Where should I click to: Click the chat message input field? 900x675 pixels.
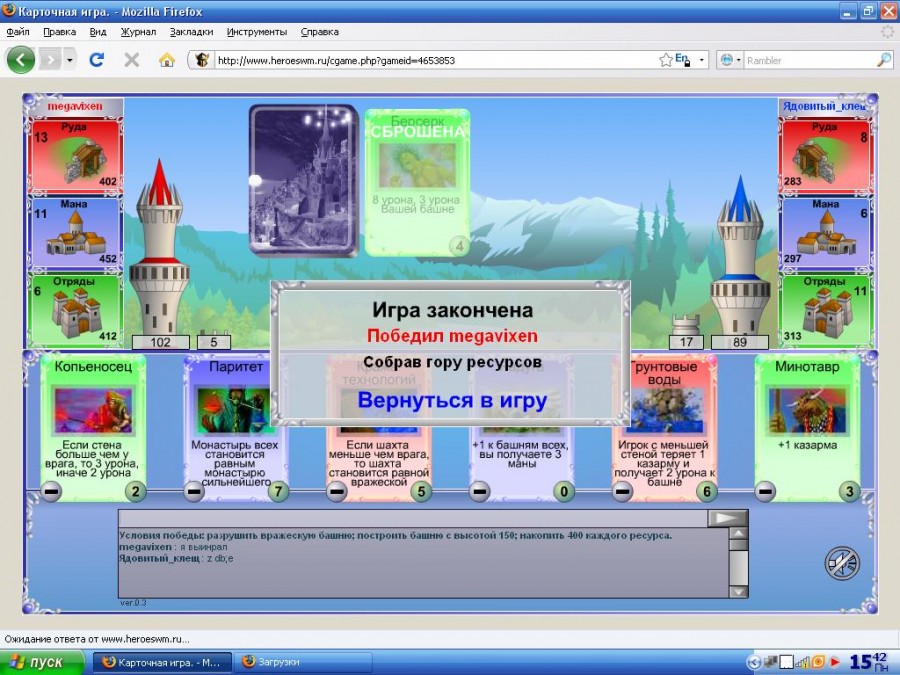click(413, 518)
